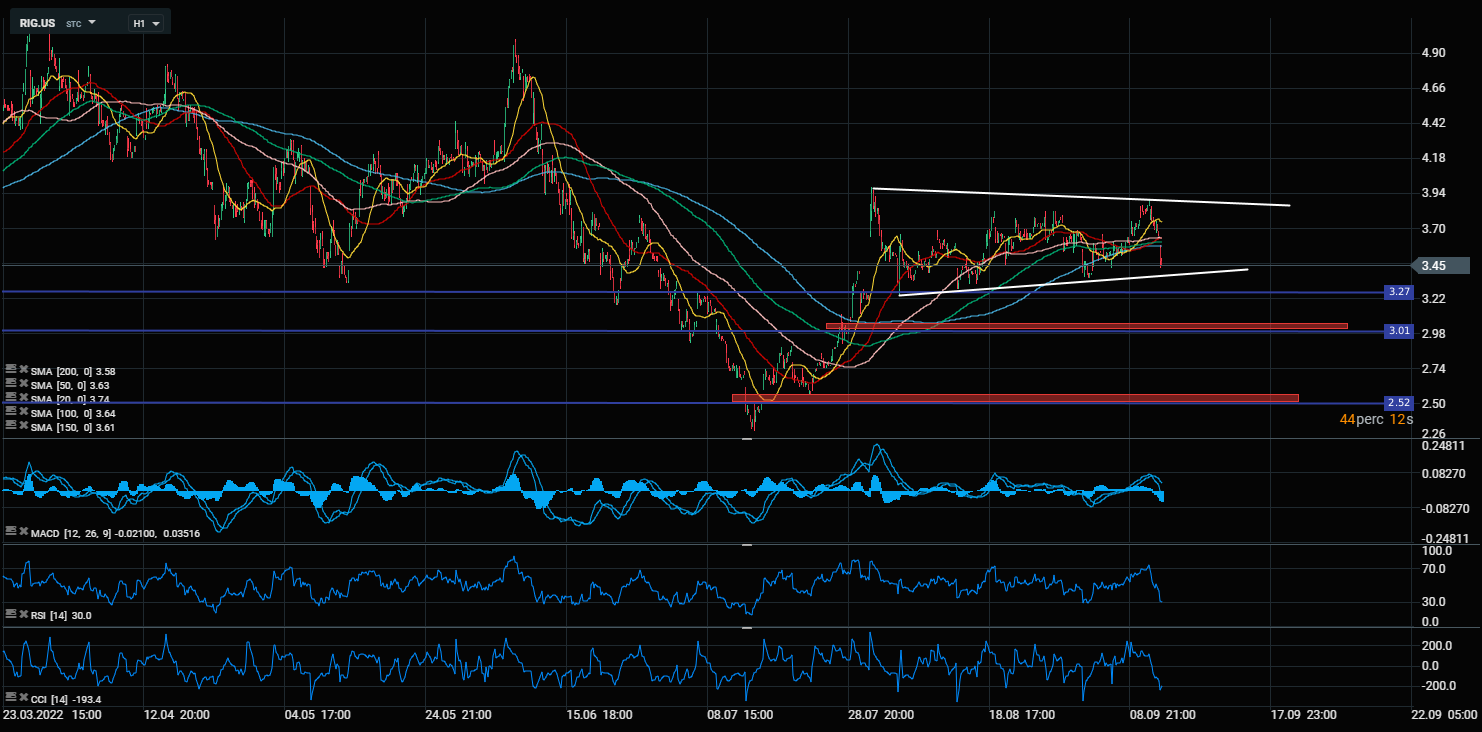Screen dimensions: 1482x732
Task: Remove the CCI indicator with X icon
Action: point(23,697)
